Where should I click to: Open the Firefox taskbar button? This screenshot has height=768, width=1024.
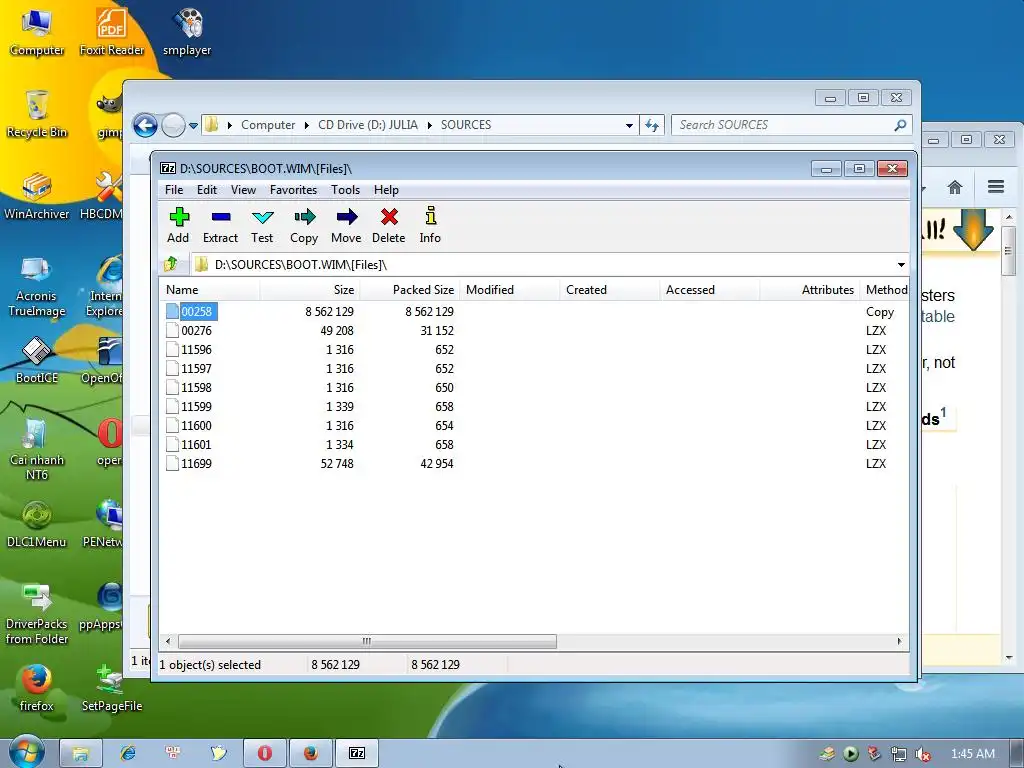click(x=311, y=753)
